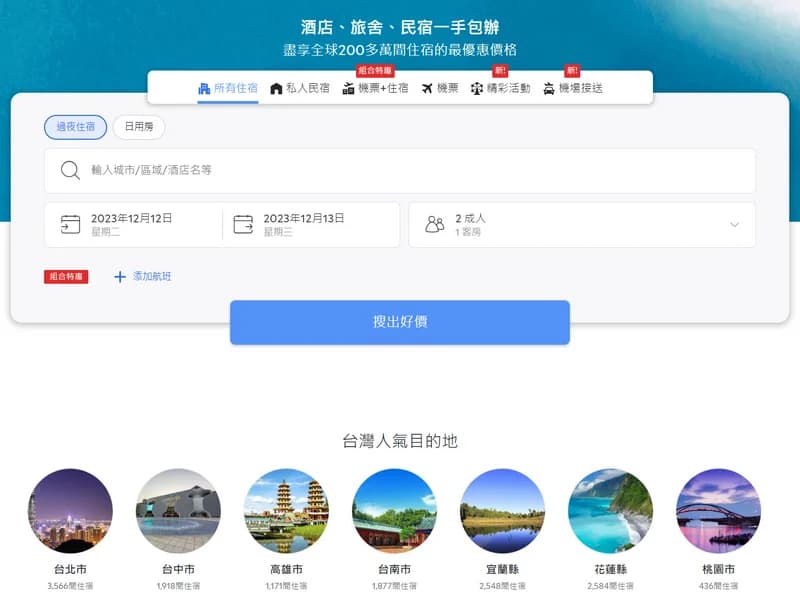800x598 pixels.
Task: Select the 日用房 day-use option
Action: 139,127
